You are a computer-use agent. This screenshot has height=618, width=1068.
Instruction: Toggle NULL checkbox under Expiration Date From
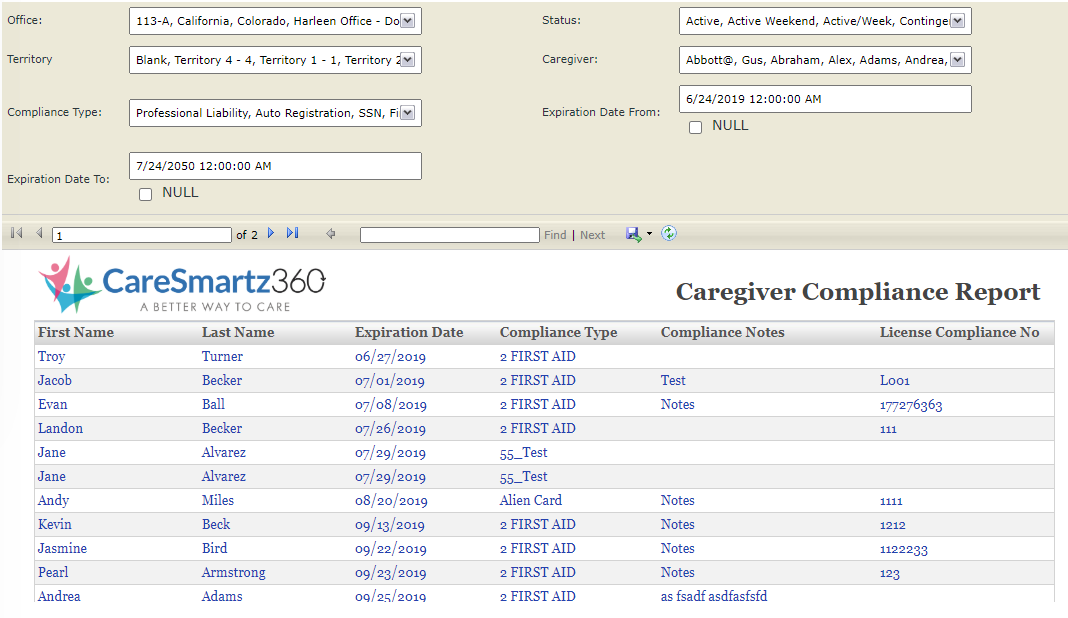tap(696, 128)
